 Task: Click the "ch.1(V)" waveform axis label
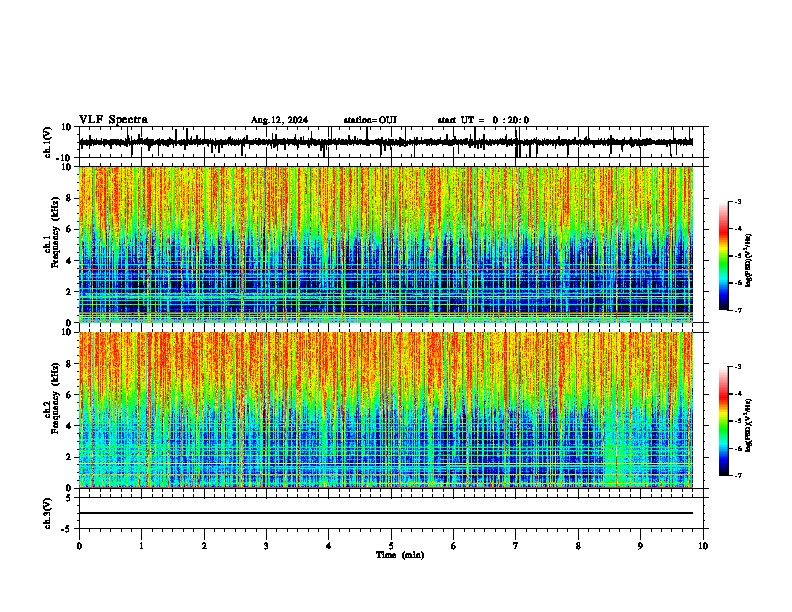tap(48, 142)
